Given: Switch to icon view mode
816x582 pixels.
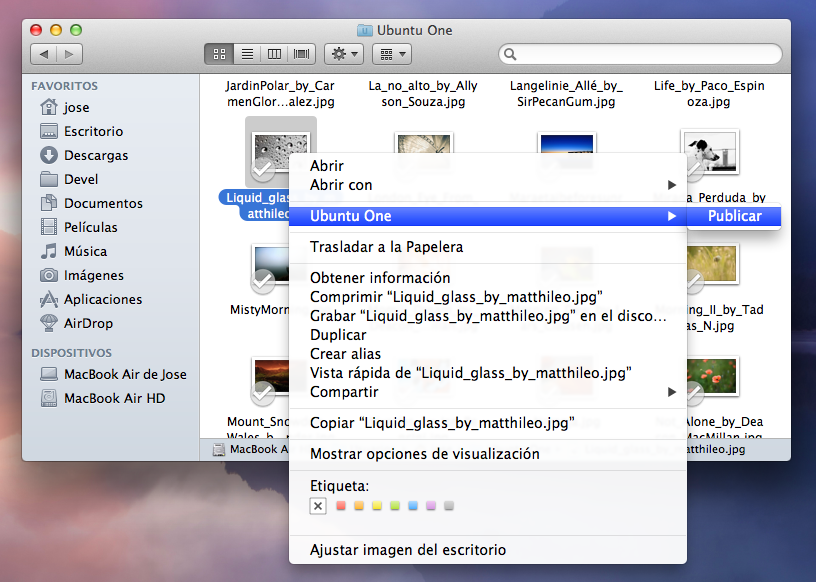Looking at the screenshot, I should tap(220, 54).
